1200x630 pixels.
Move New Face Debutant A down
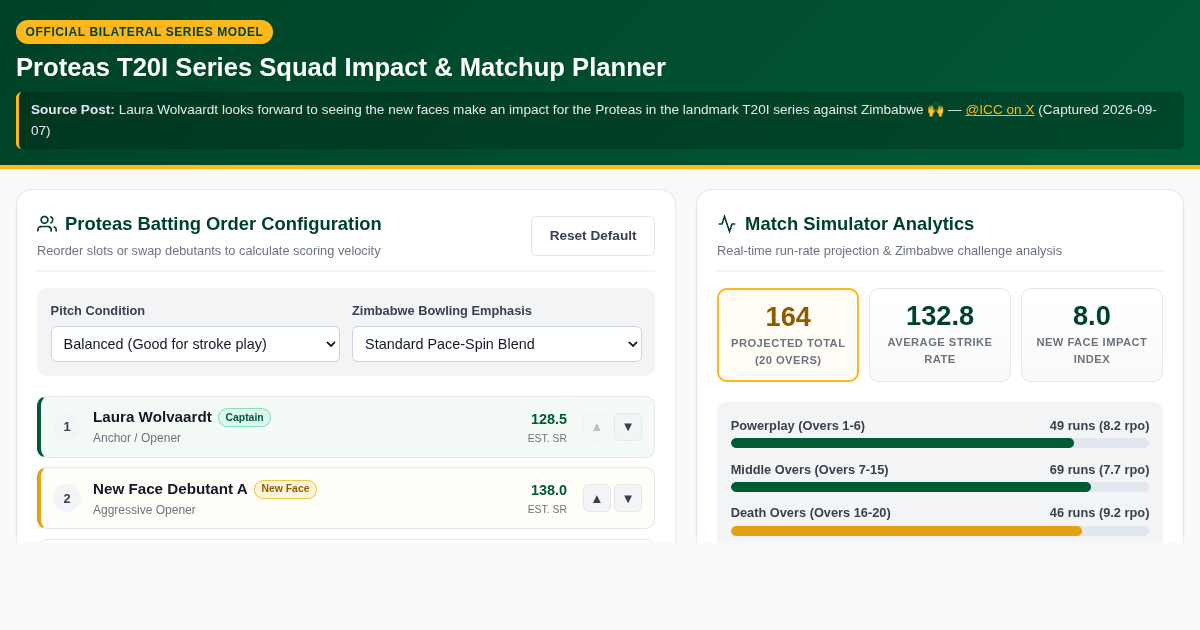click(628, 498)
